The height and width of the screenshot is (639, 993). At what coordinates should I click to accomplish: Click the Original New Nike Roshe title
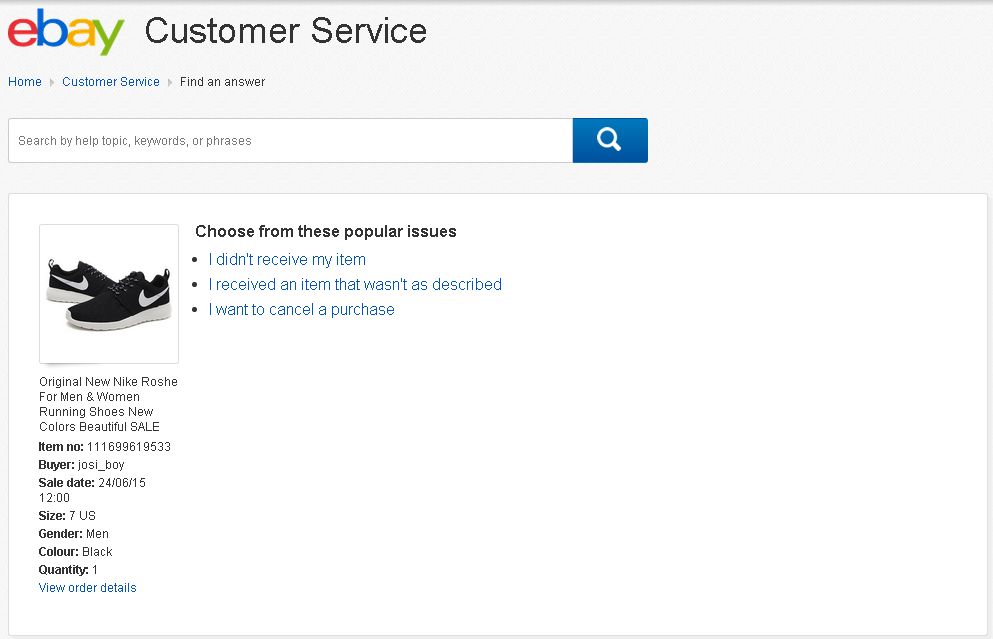pos(108,404)
